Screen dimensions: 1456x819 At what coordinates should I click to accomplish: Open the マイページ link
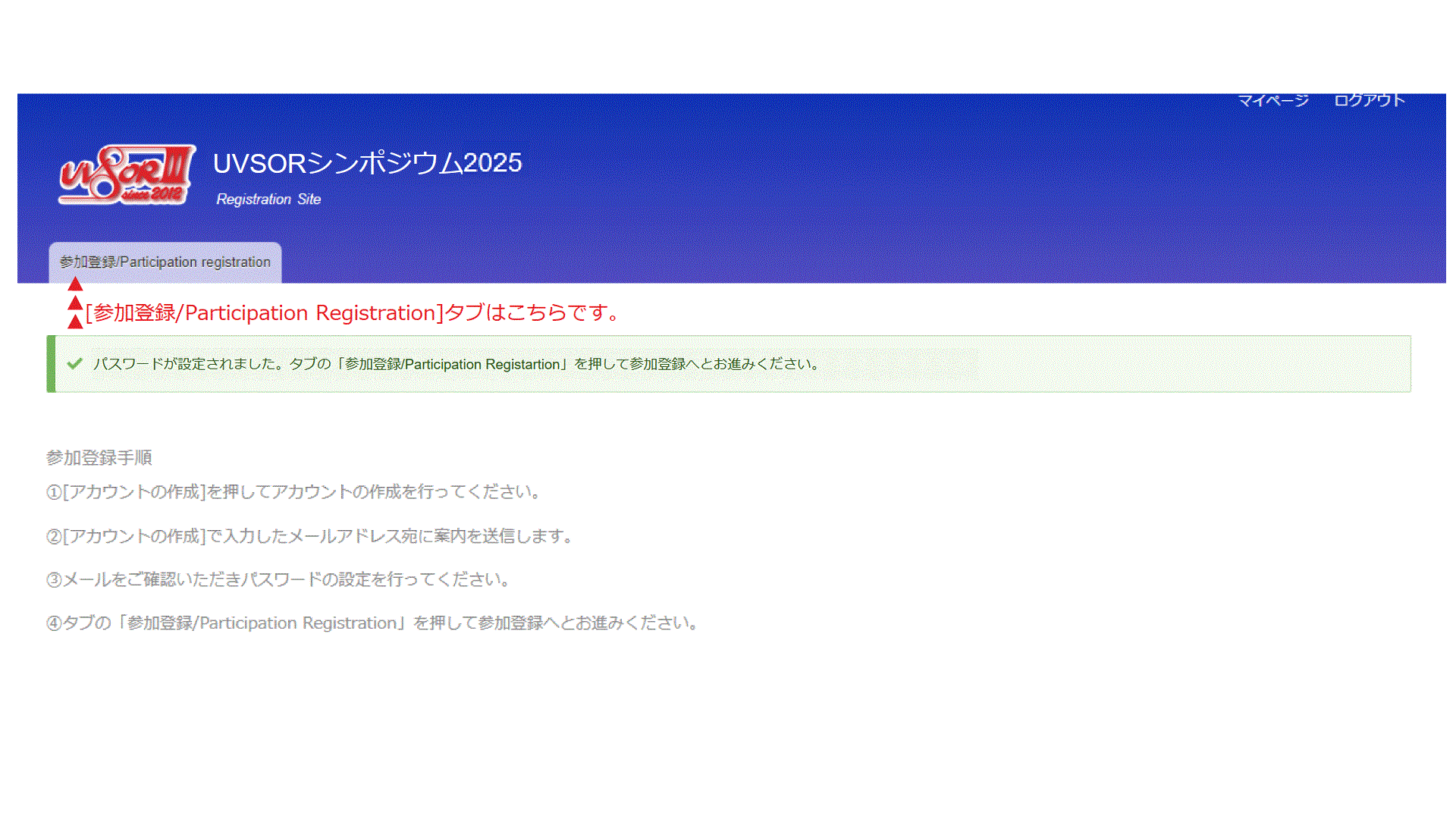click(1273, 100)
